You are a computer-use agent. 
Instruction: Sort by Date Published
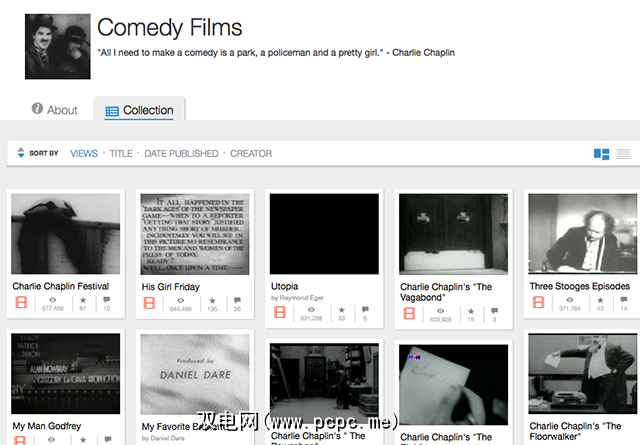(181, 154)
